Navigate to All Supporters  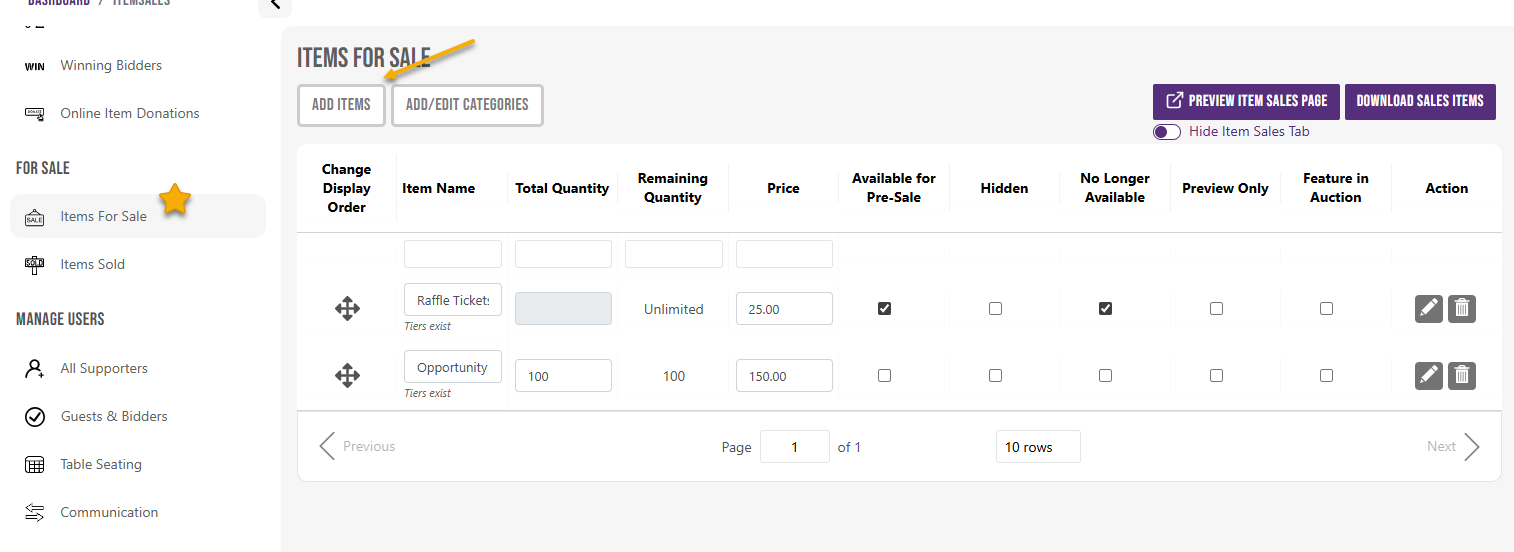104,368
